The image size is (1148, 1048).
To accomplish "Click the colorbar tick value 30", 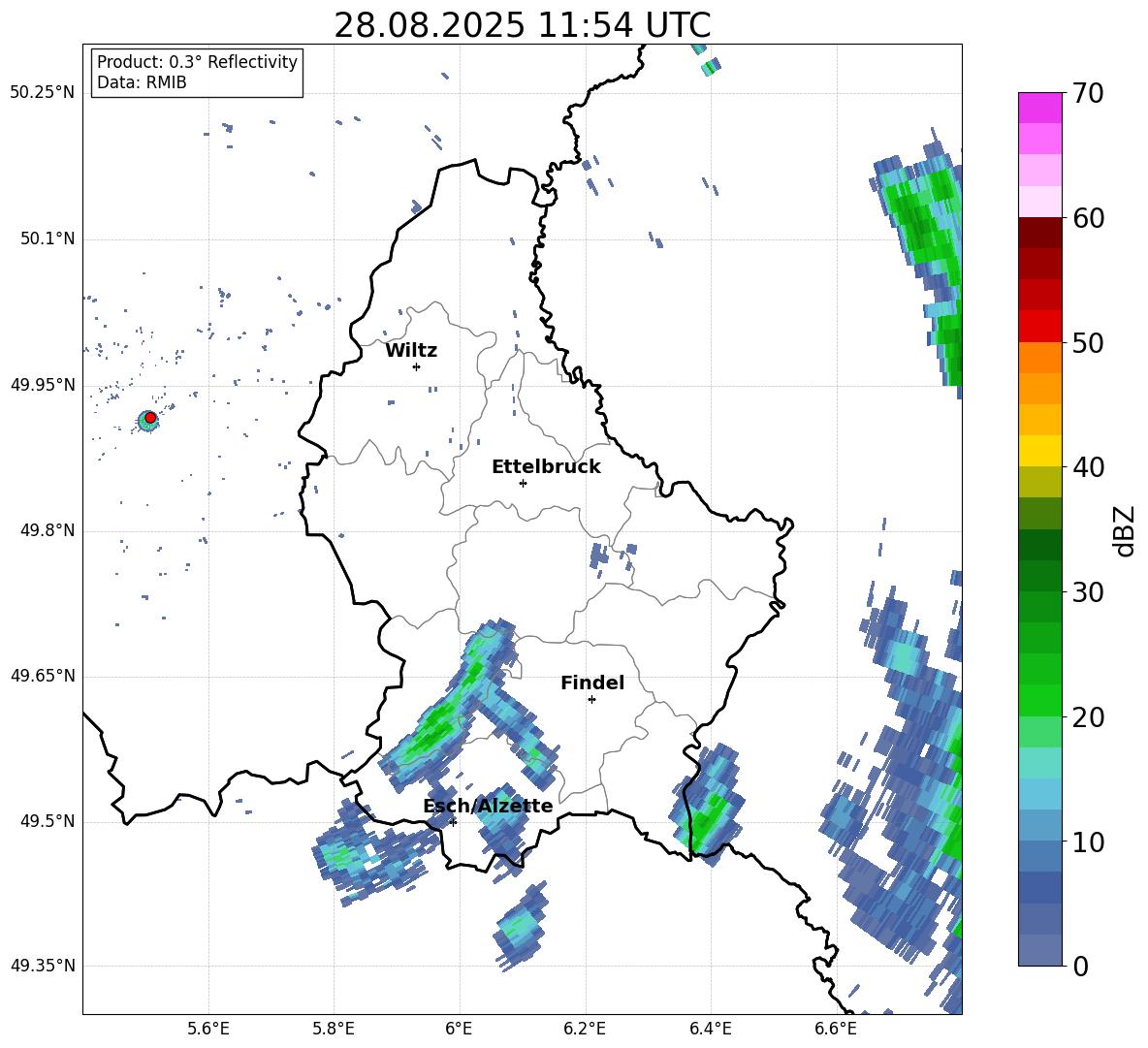I will [1088, 592].
